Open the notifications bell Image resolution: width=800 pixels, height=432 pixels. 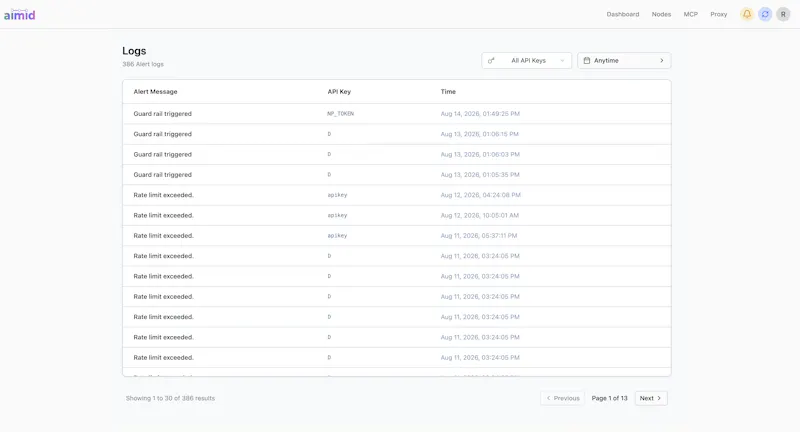(746, 14)
